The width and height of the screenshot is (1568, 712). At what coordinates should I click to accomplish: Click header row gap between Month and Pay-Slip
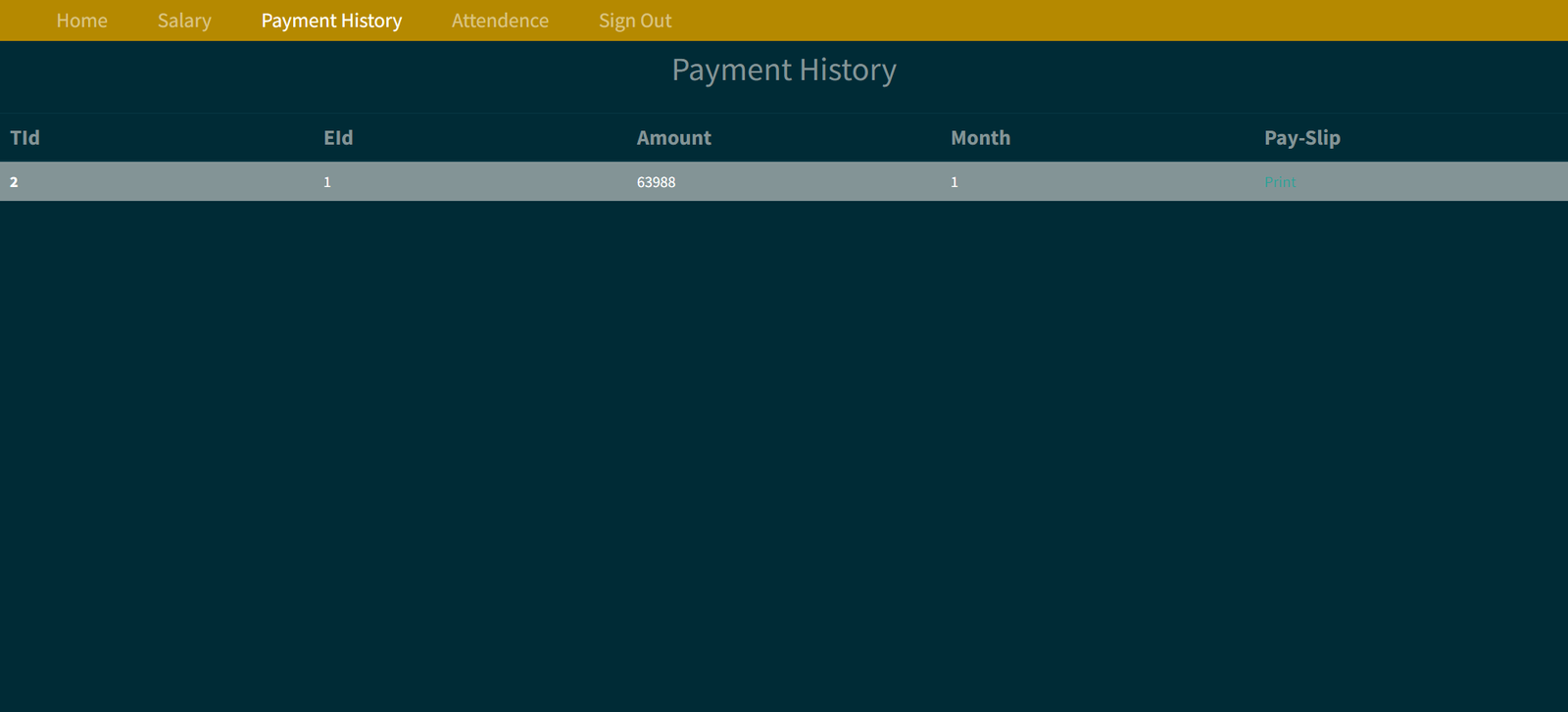(1137, 138)
